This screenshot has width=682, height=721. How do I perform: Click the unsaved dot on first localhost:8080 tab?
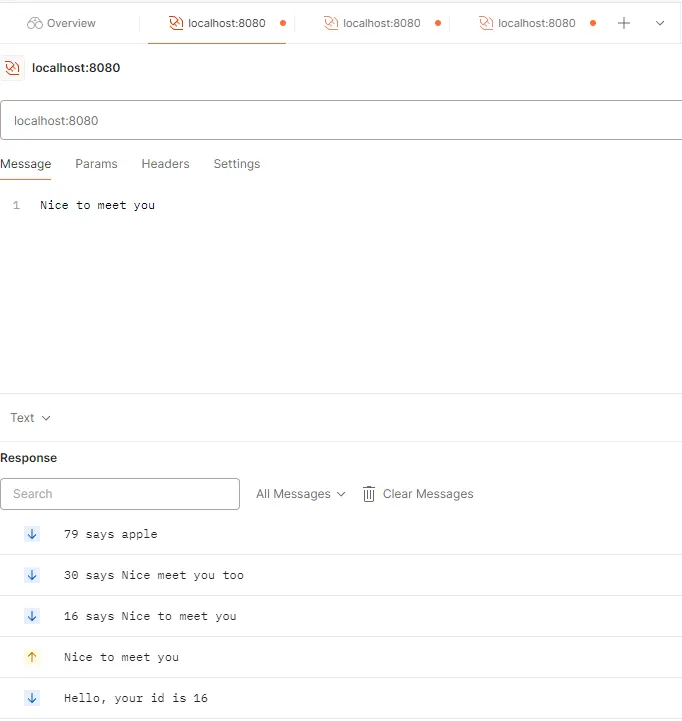pos(283,23)
